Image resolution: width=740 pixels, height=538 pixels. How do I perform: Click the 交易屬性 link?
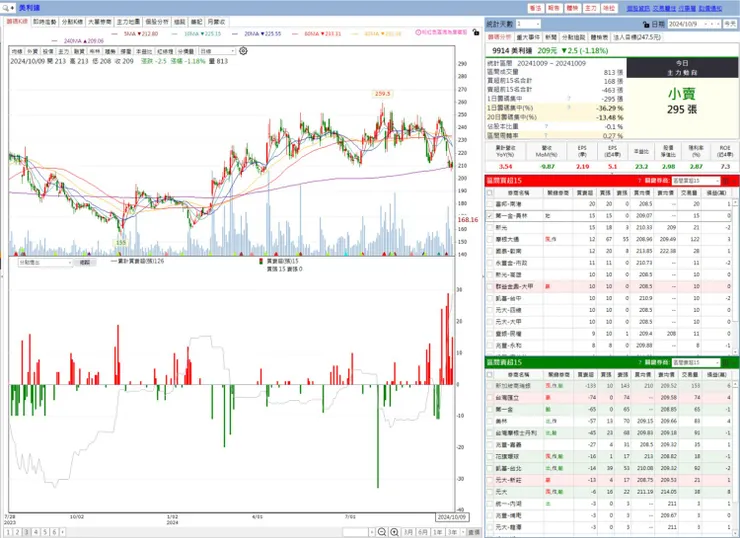coord(664,8)
